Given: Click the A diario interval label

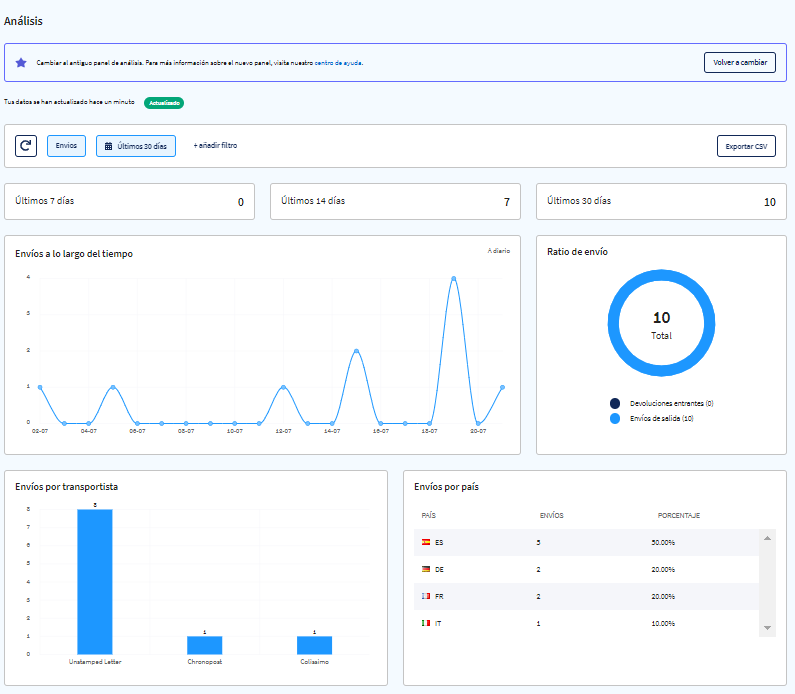Looking at the screenshot, I should (499, 251).
